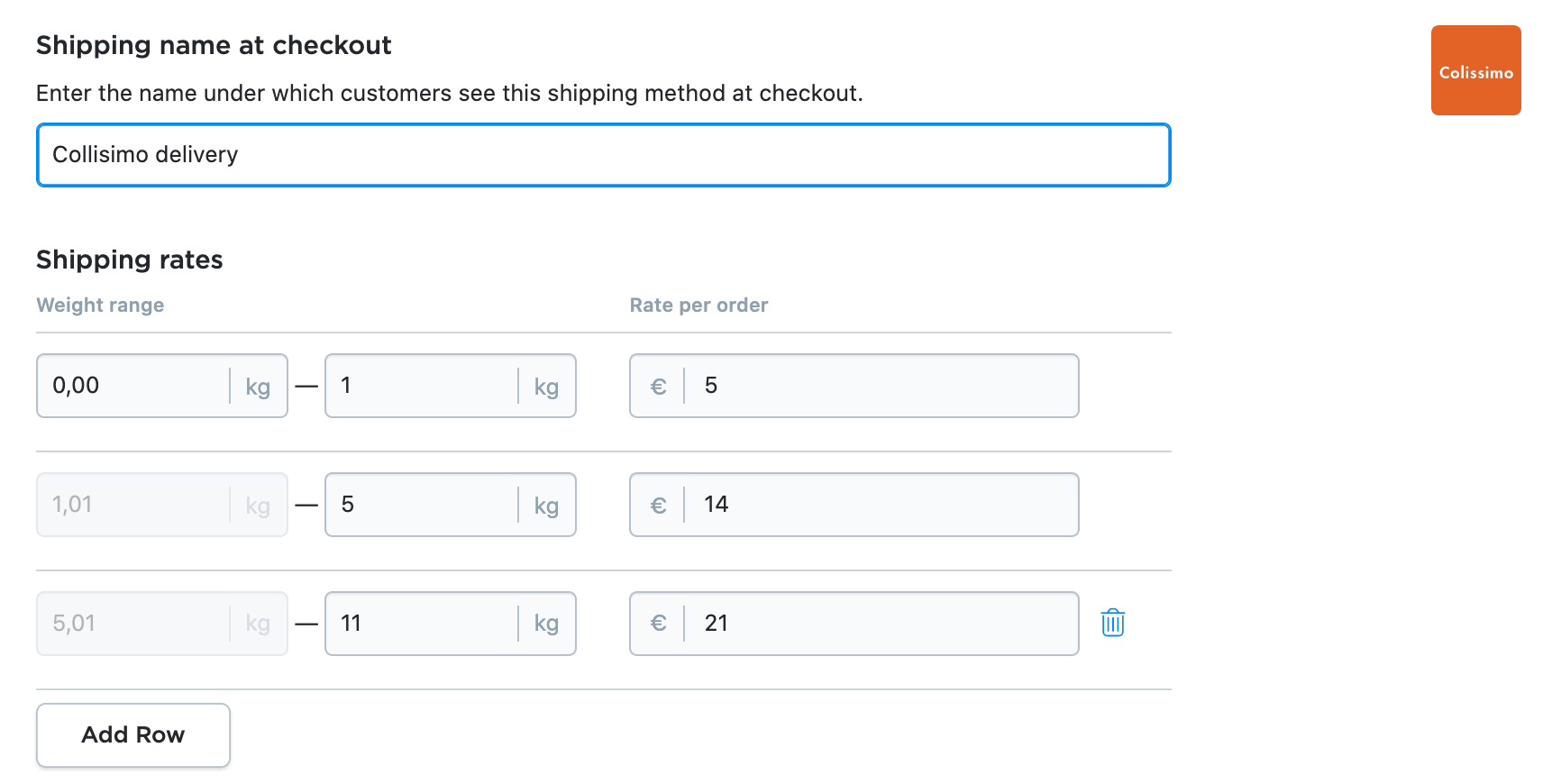
Task: Click the euro symbol next to the 14 rate
Action: point(659,505)
